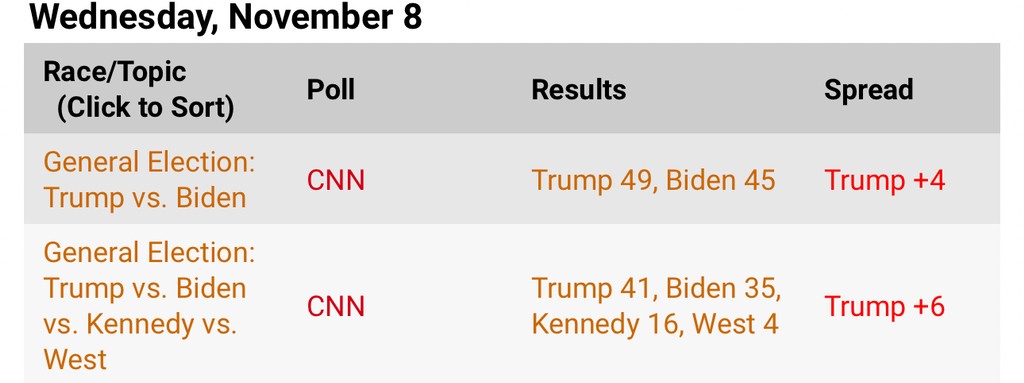The image size is (1024, 383).
Task: Open four-way race link with Kennedy and West
Action: pos(150,306)
